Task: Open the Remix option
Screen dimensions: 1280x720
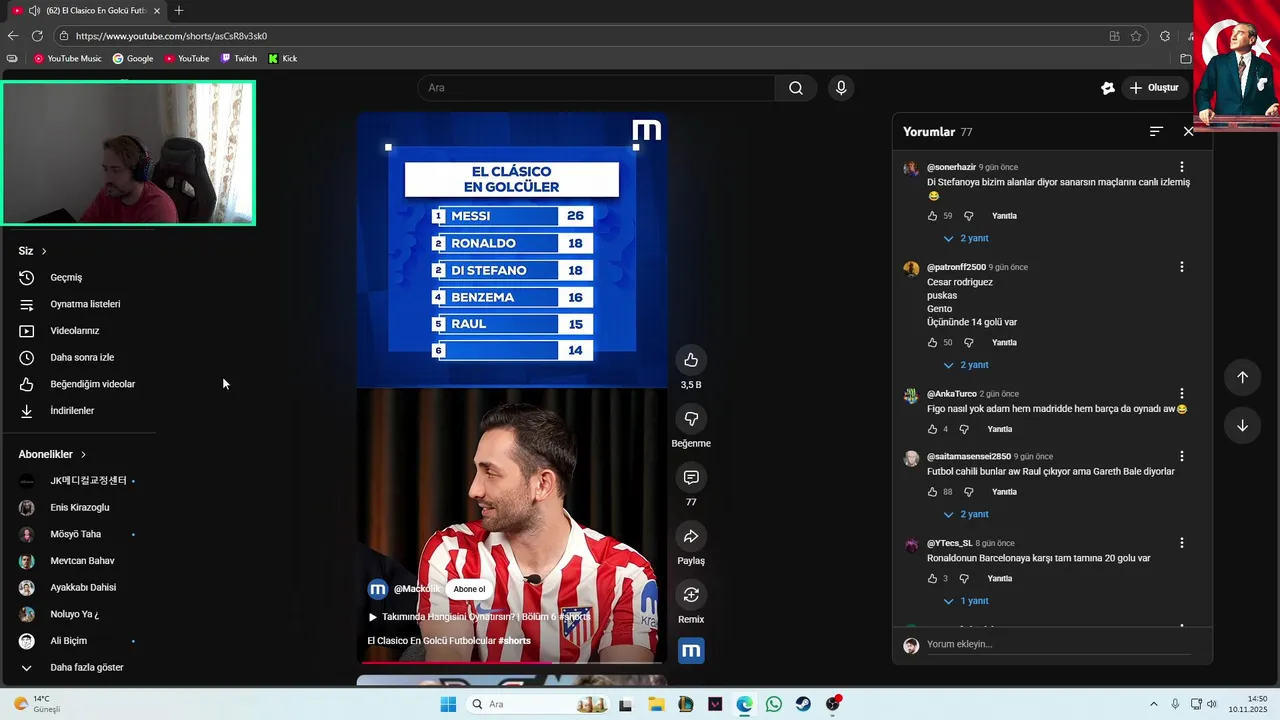Action: (x=690, y=595)
